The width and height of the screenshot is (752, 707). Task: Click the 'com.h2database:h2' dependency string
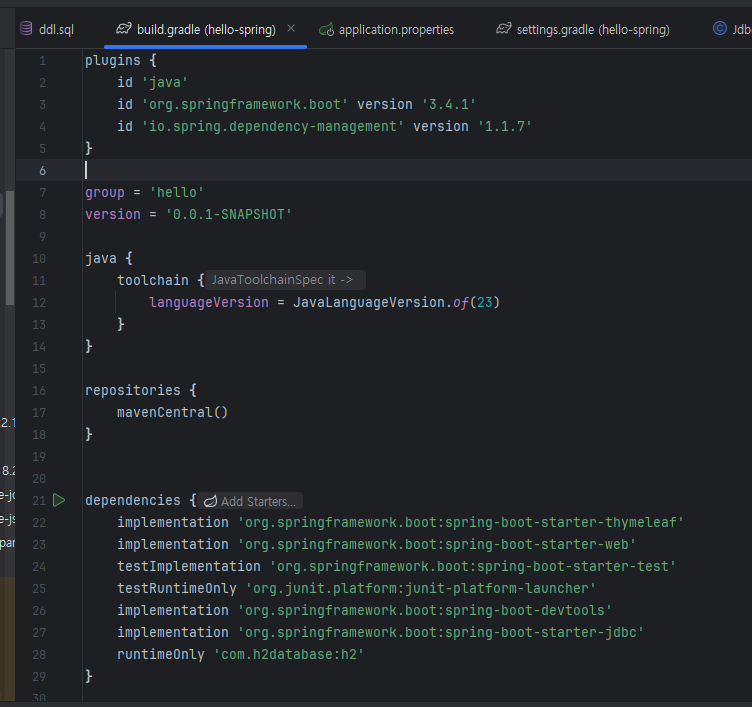pos(289,655)
